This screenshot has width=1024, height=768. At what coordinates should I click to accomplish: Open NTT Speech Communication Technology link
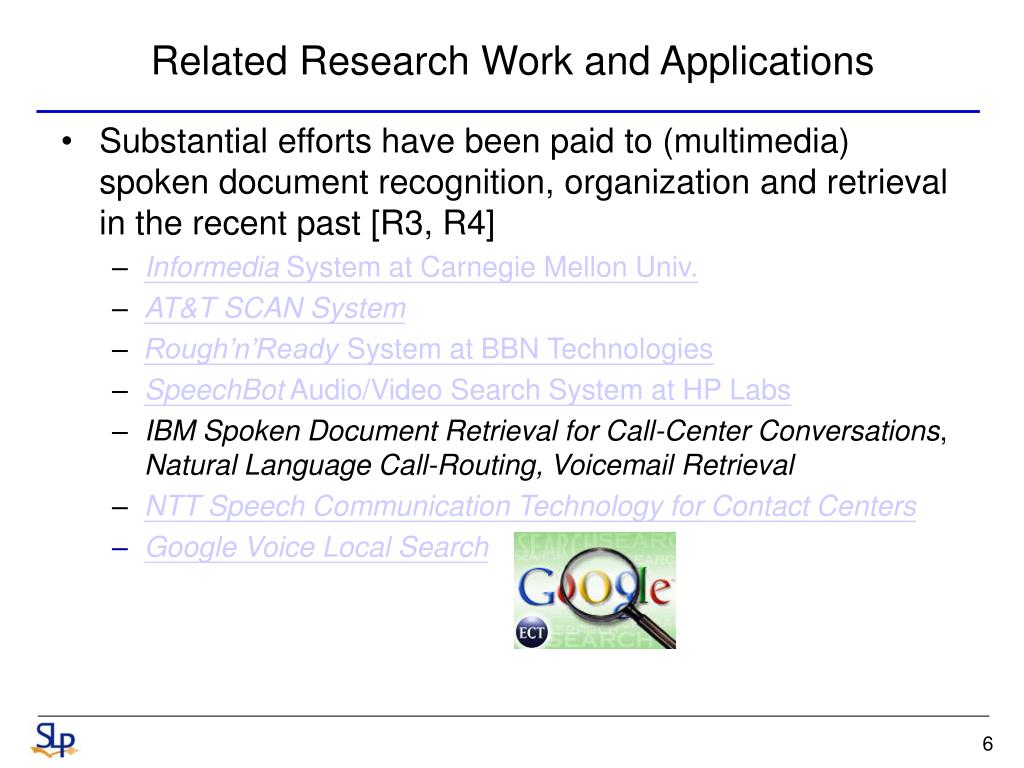530,507
